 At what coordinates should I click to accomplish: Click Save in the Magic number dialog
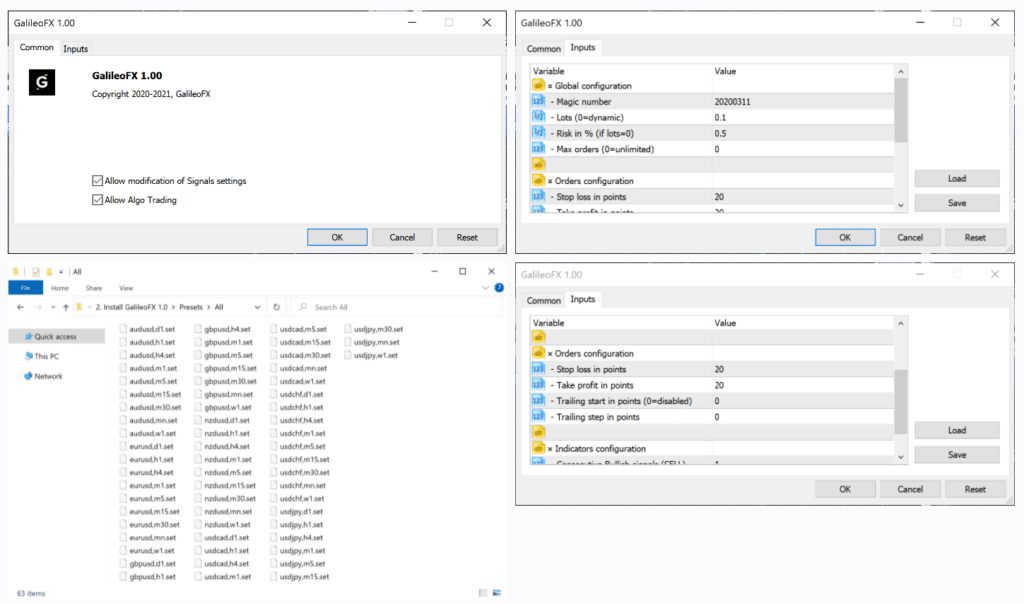(x=957, y=203)
